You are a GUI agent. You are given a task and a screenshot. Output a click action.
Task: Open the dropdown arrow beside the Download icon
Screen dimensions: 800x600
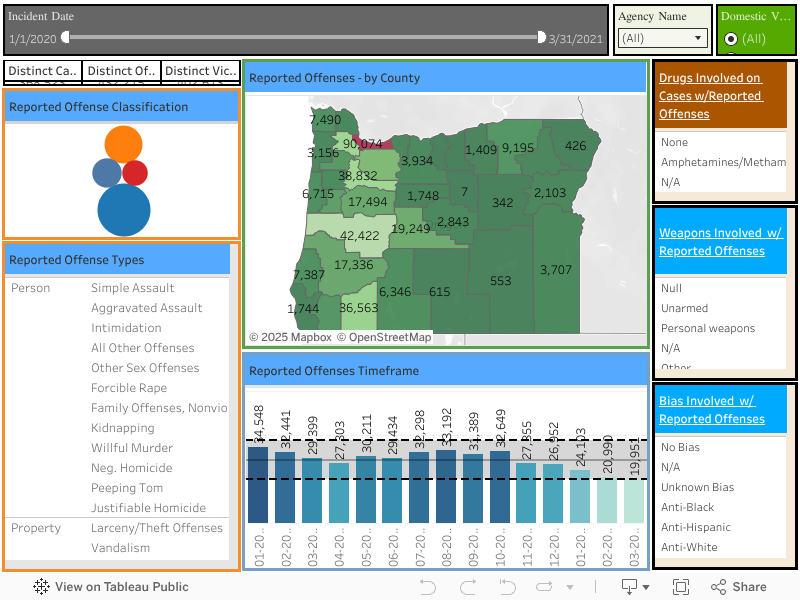click(646, 587)
